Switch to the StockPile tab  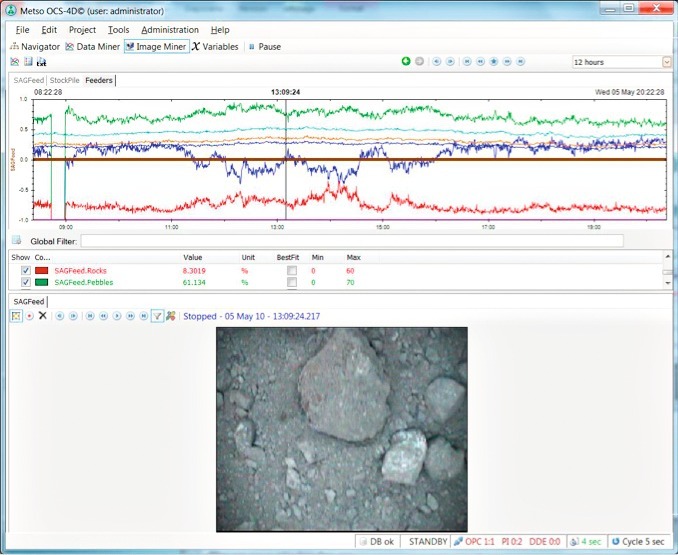click(64, 80)
